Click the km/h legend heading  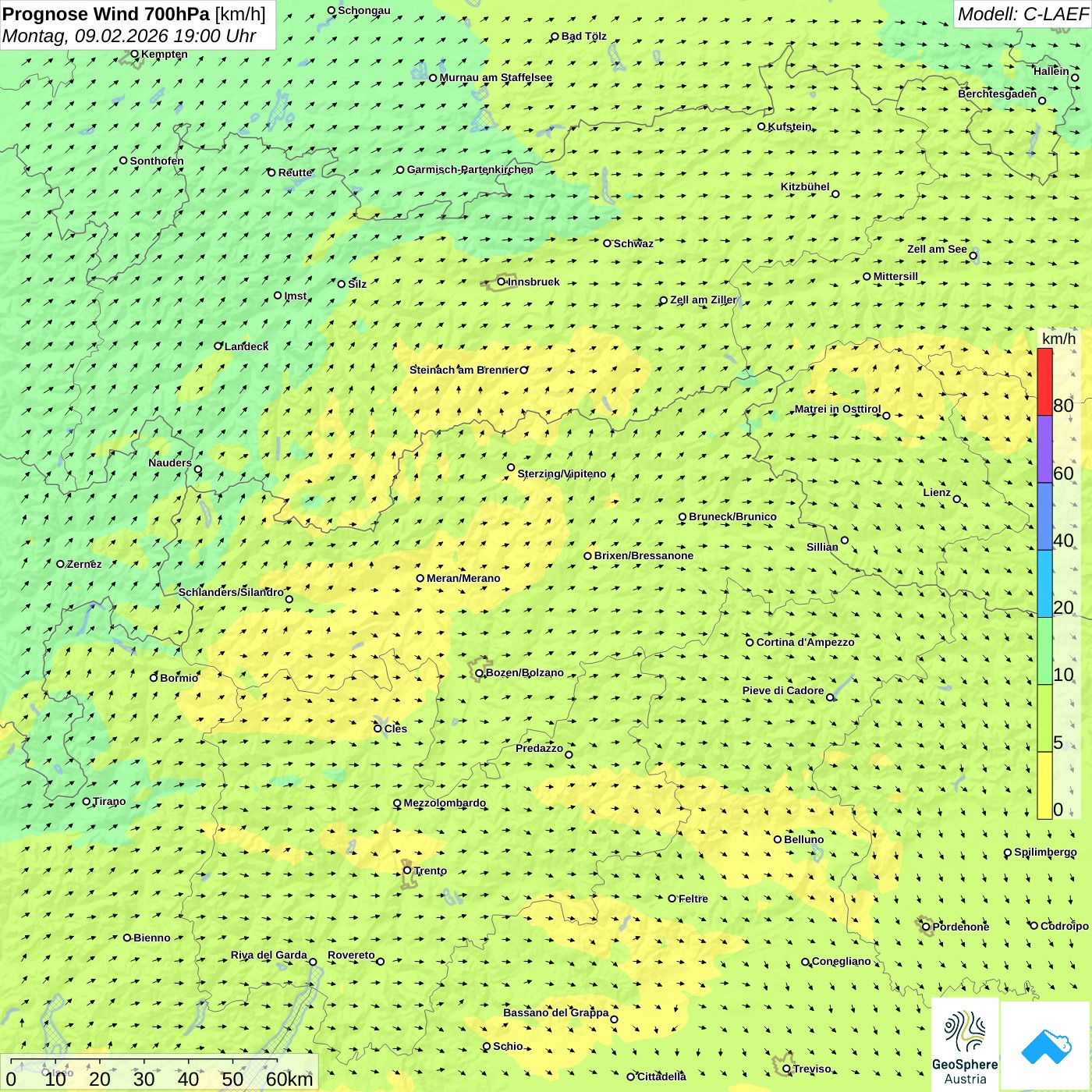[x=1058, y=339]
